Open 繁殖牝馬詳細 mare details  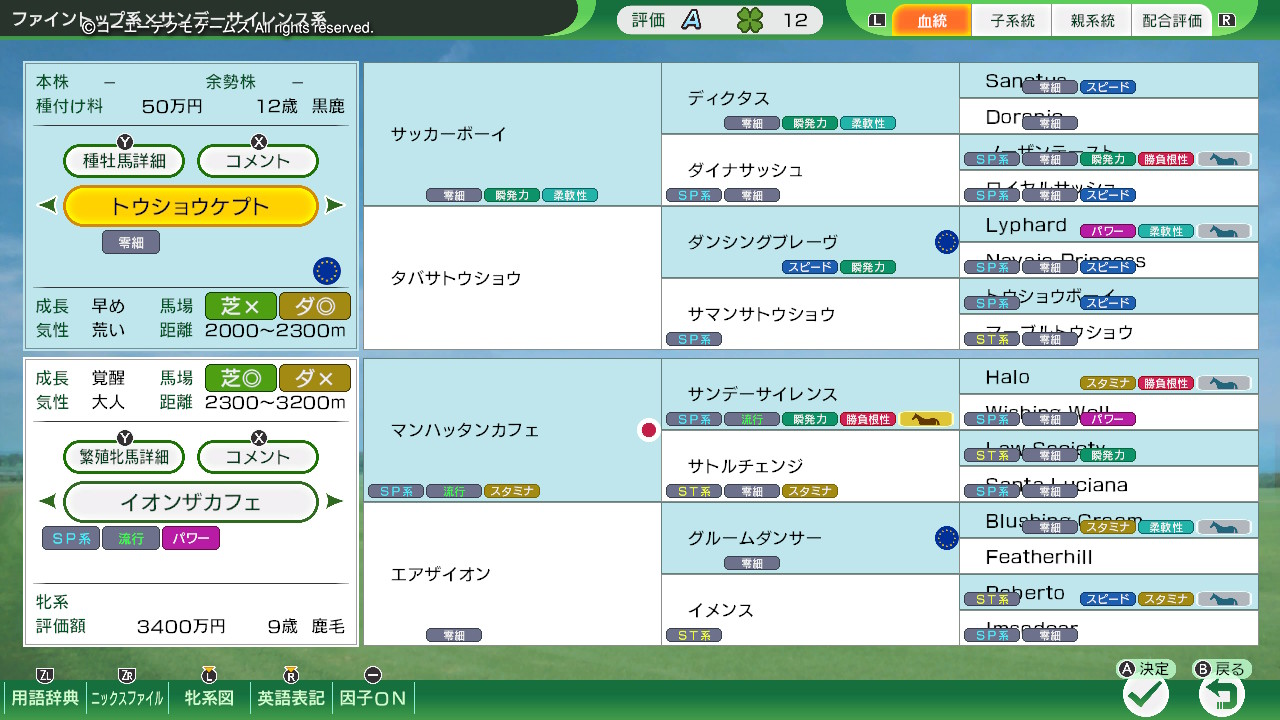pos(125,457)
